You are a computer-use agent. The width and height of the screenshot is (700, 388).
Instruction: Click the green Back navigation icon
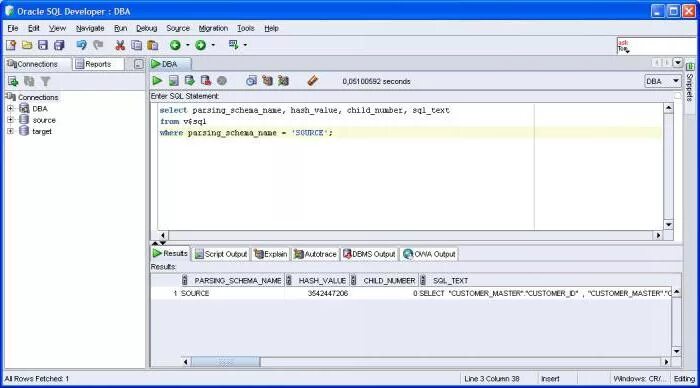[x=175, y=45]
